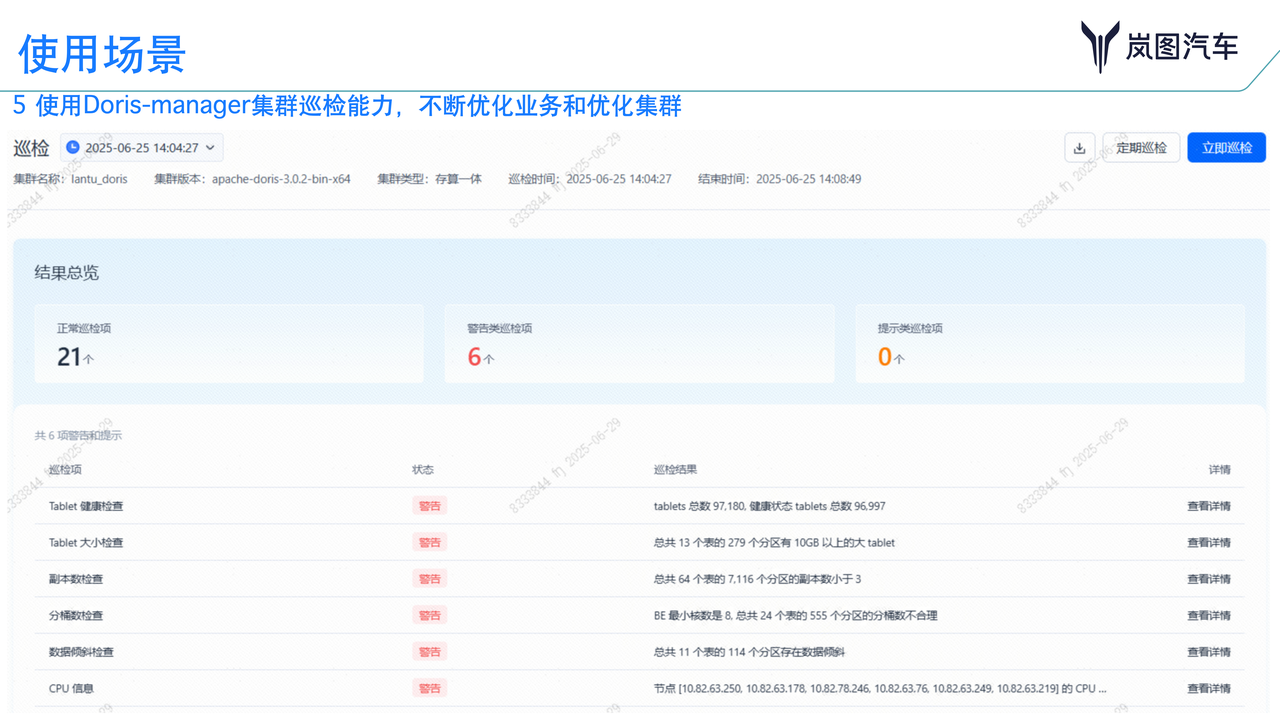Click the 巡检 page title
This screenshot has width=1280, height=720.
[31, 147]
